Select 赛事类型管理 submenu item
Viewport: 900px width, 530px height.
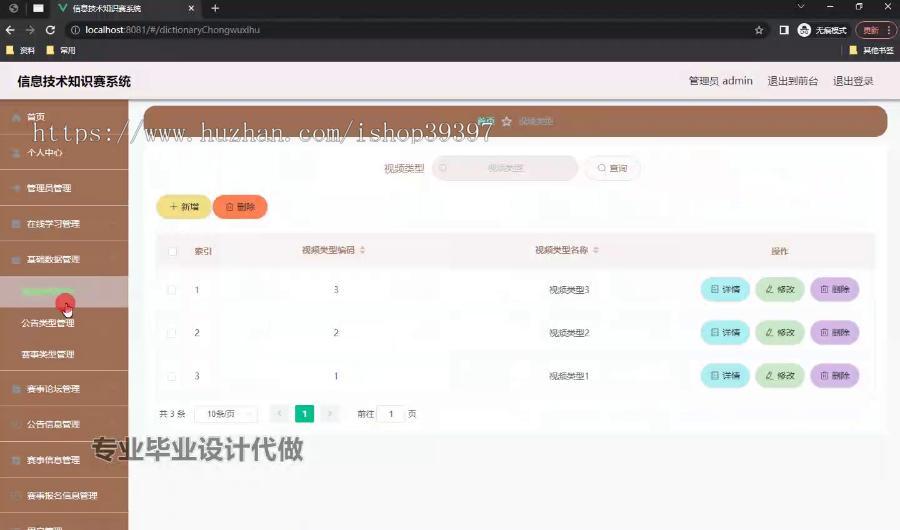coord(64,354)
